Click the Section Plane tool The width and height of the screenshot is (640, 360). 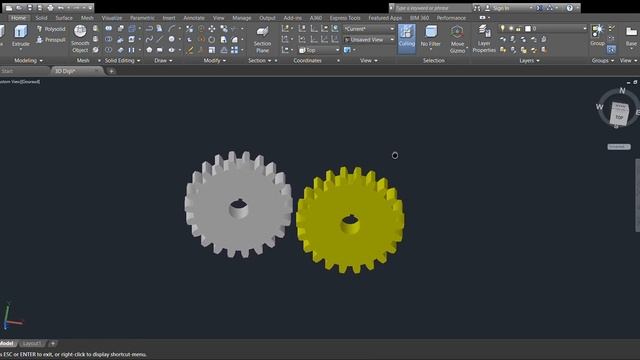point(262,39)
